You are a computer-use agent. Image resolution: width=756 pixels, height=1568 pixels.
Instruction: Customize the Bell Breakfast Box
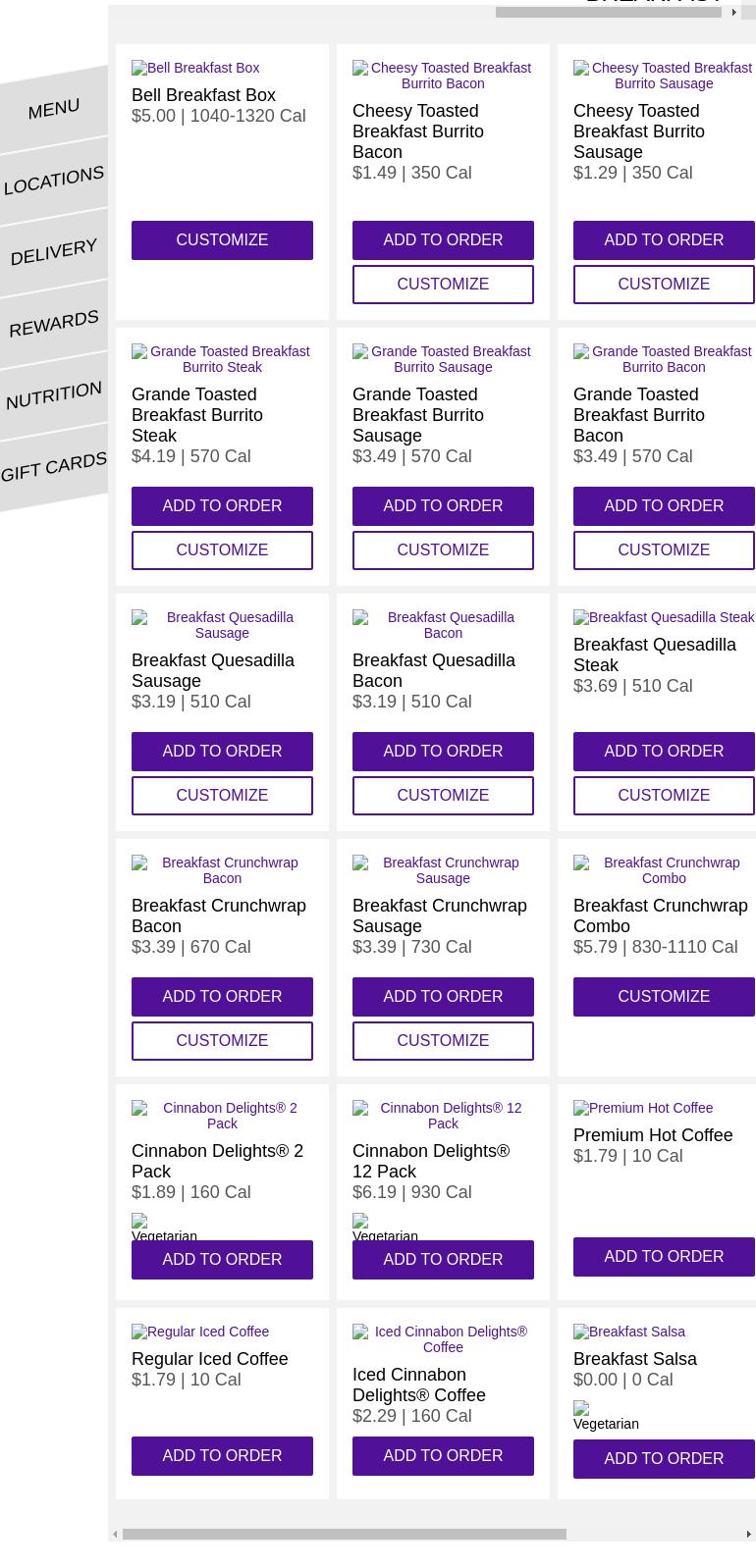pos(222,239)
